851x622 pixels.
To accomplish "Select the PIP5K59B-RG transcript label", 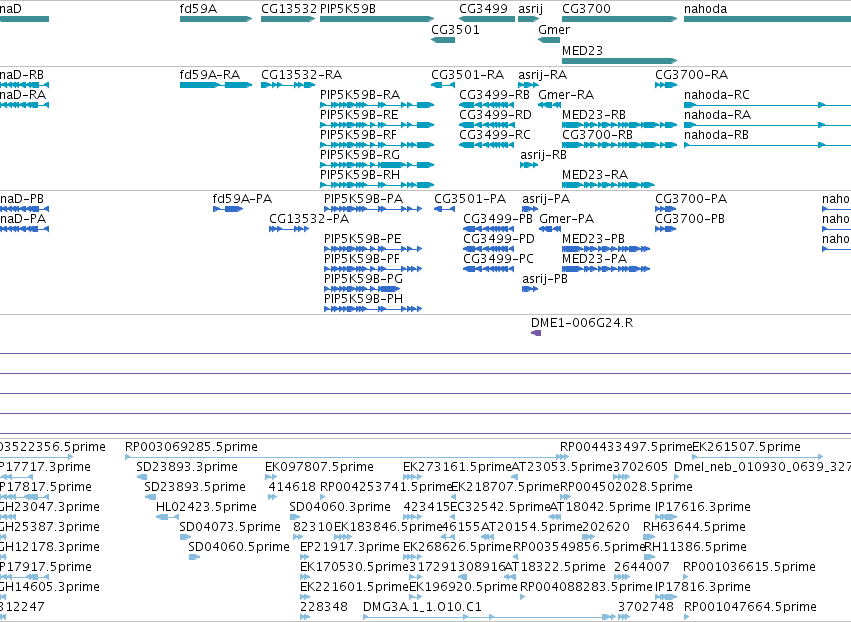I will coord(360,155).
